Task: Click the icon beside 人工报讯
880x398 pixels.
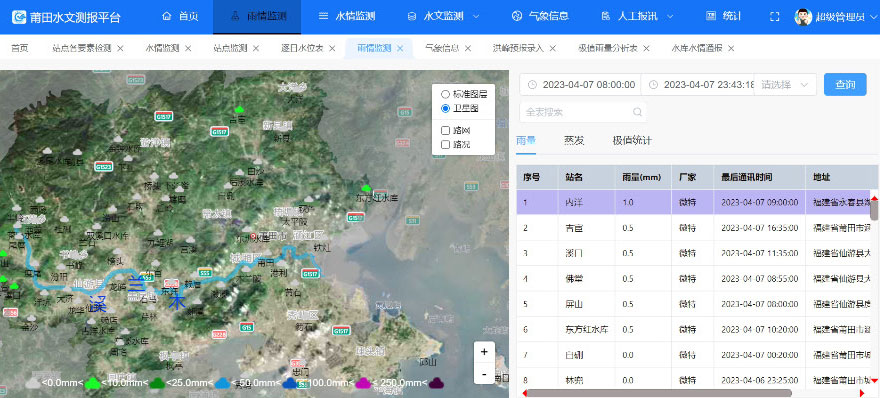Action: pos(606,16)
